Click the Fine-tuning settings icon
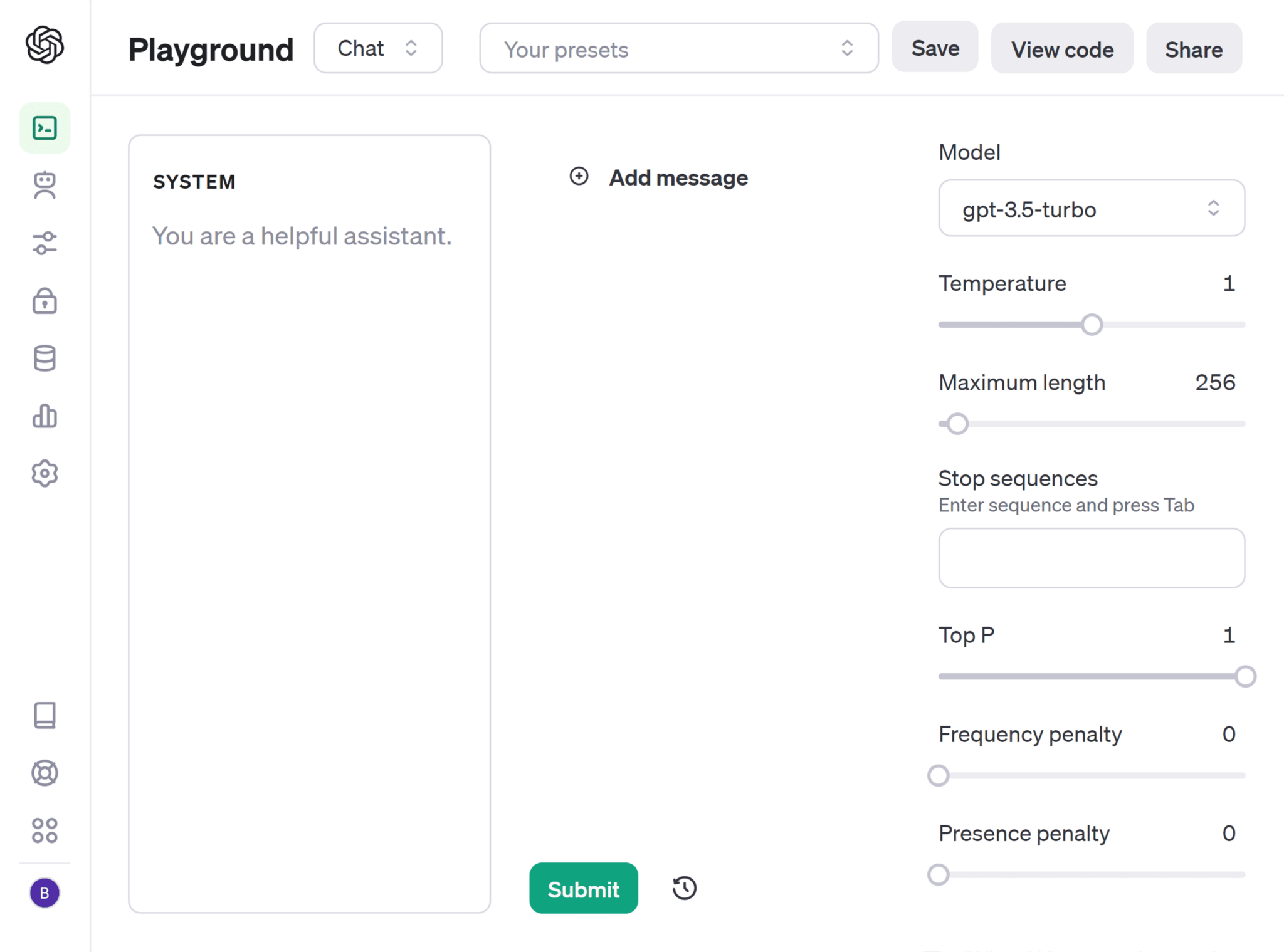1284x952 pixels. coord(45,241)
